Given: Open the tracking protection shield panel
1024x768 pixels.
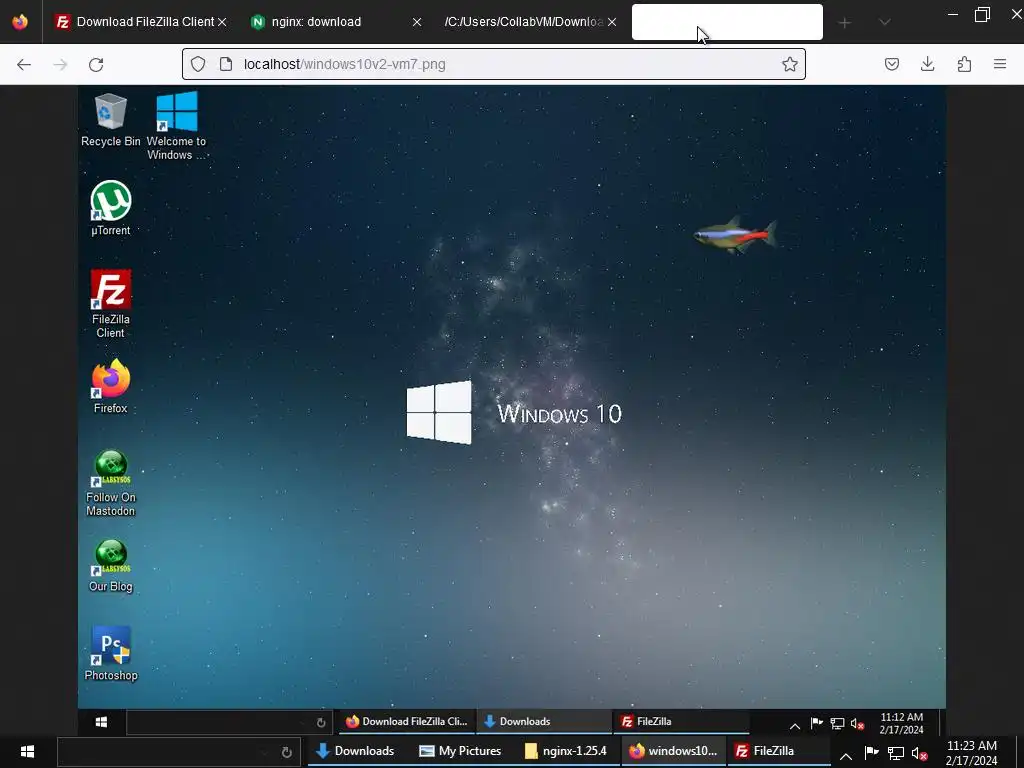Looking at the screenshot, I should 198,64.
